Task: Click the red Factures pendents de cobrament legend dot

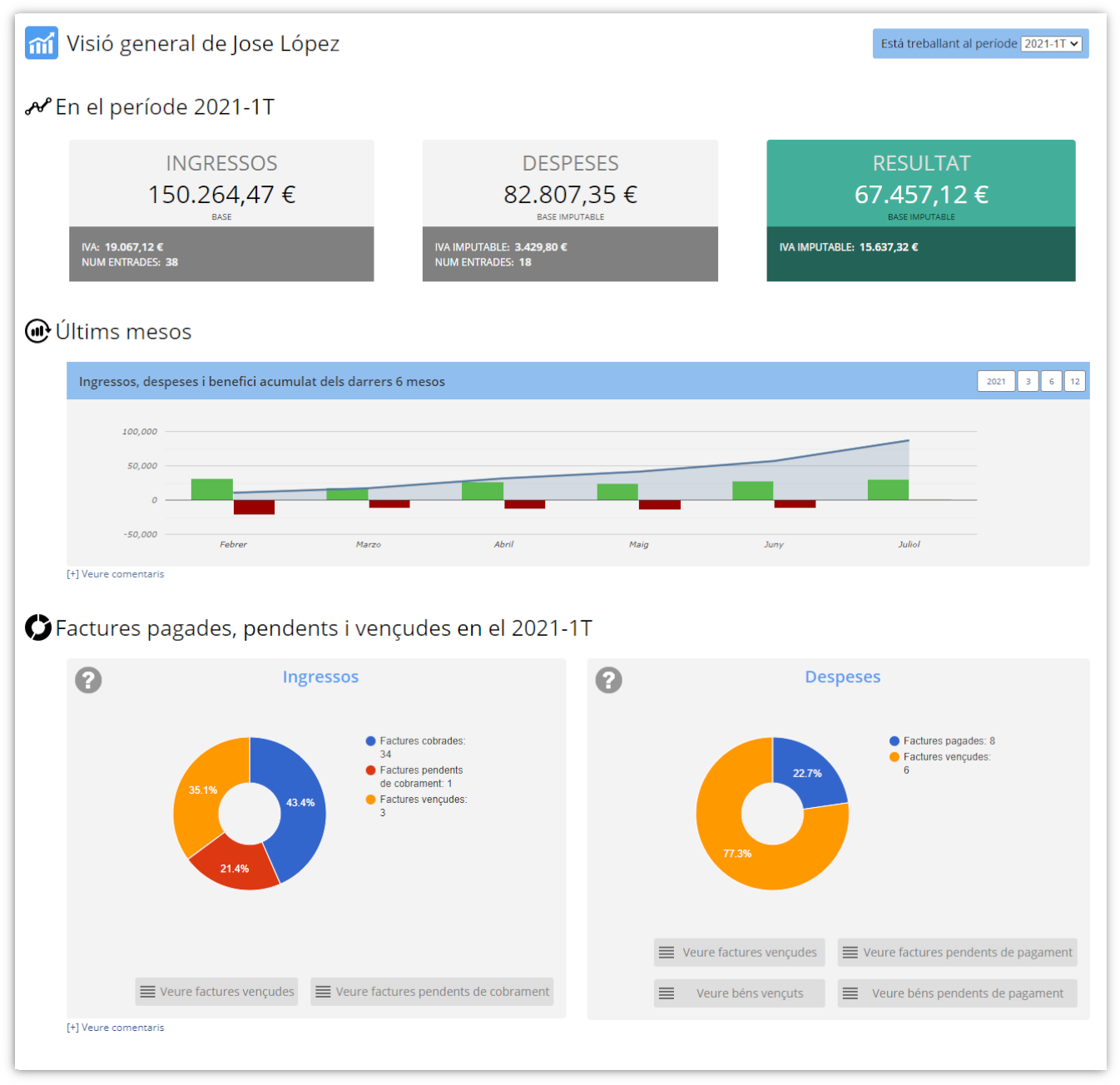Action: point(371,770)
